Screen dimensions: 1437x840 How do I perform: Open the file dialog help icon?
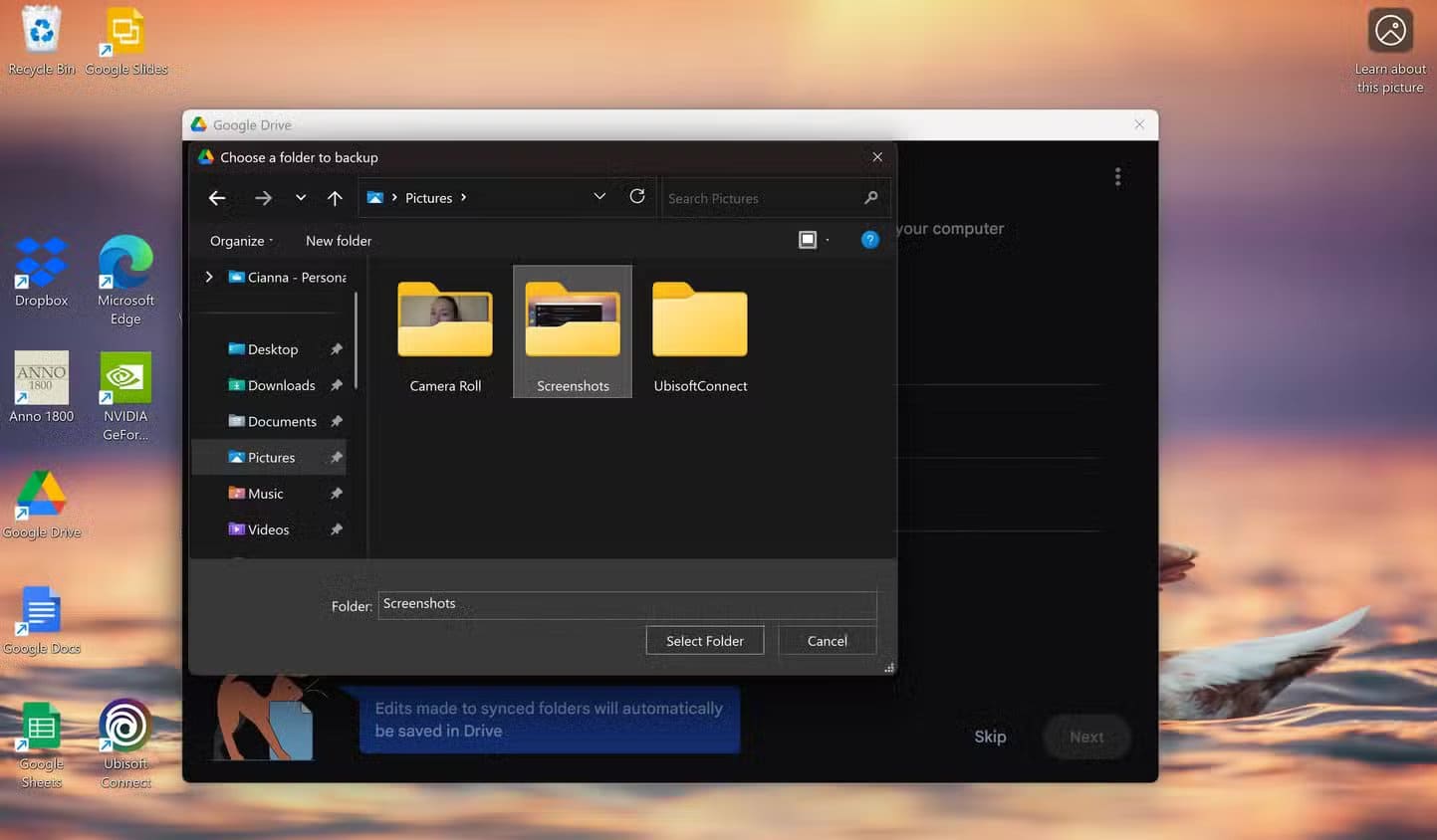(869, 240)
